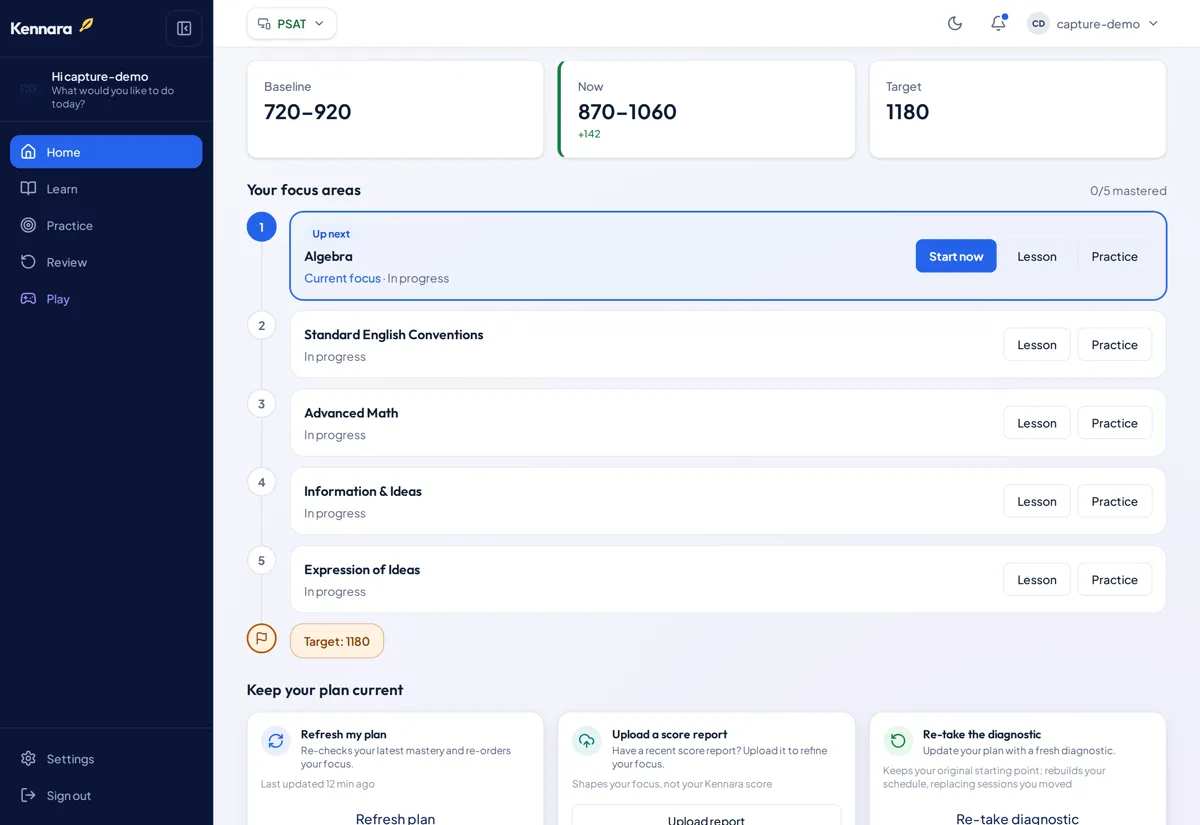Click step number 1 circle
1200x825 pixels.
262,227
